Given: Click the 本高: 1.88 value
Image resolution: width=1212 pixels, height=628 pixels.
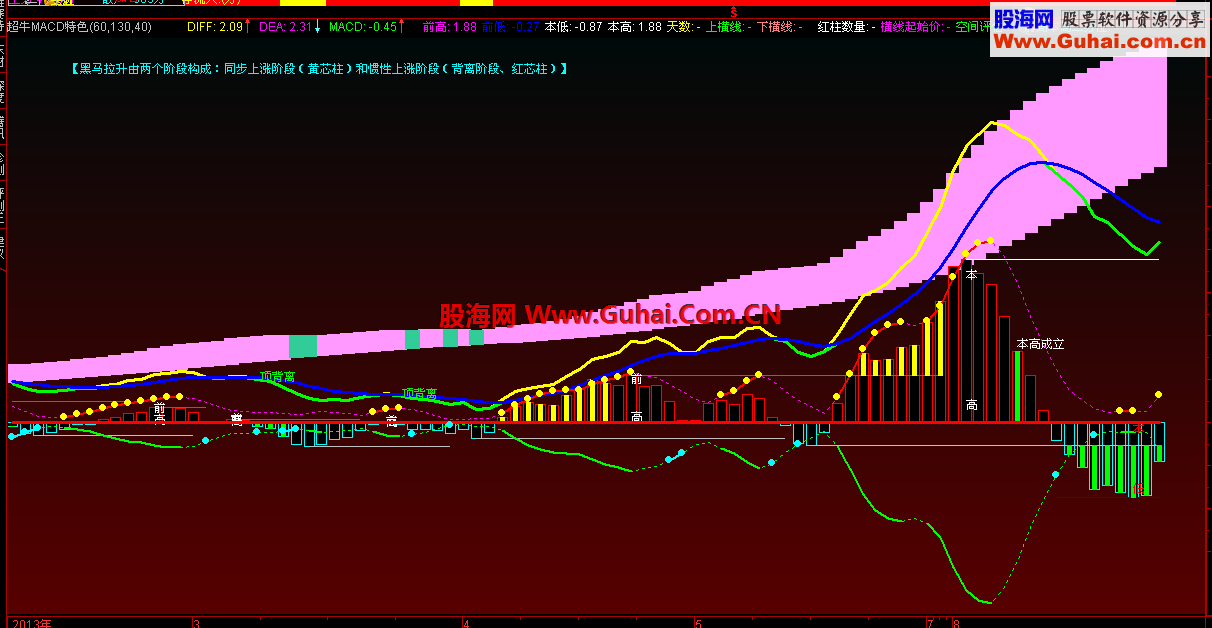Looking at the screenshot, I should pyautogui.click(x=635, y=27).
